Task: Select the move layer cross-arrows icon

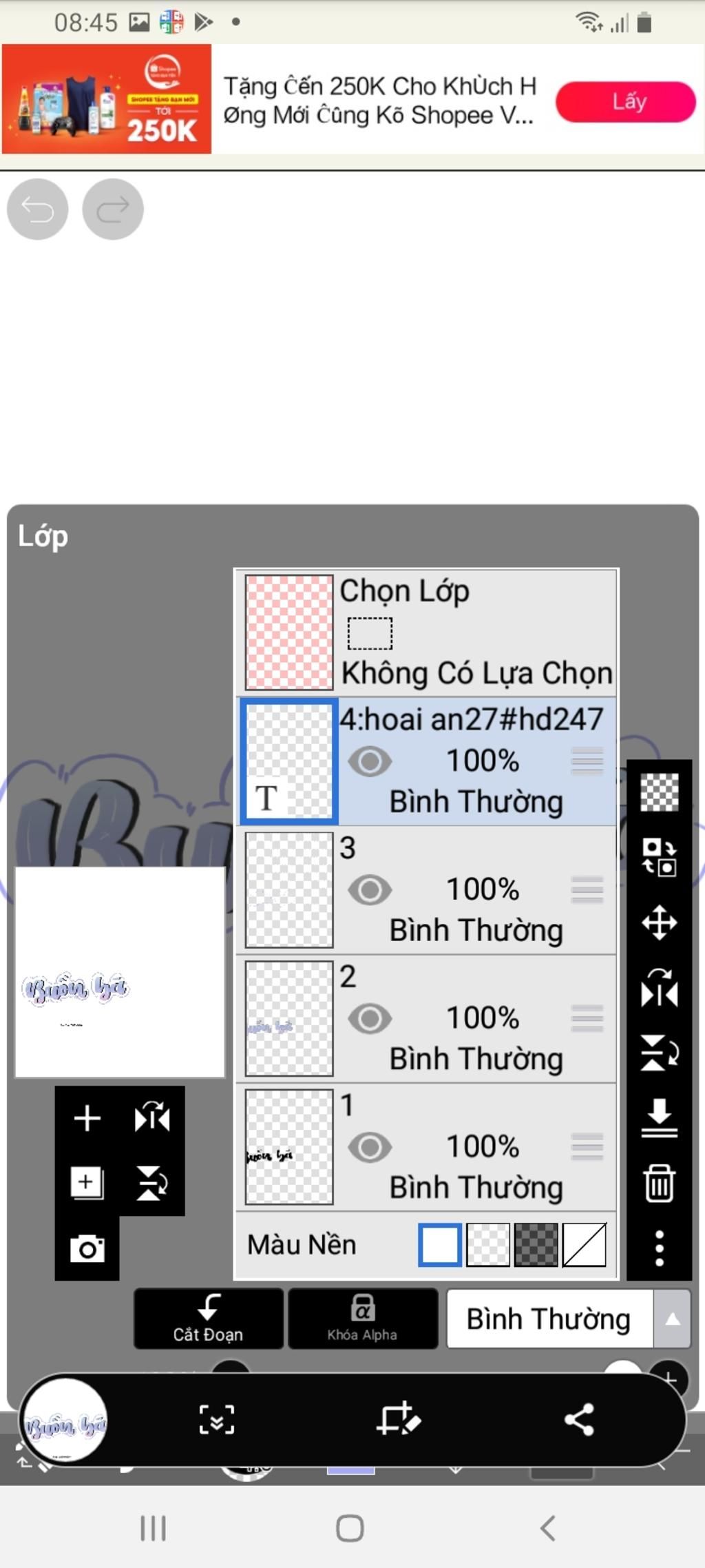Action: pyautogui.click(x=659, y=922)
